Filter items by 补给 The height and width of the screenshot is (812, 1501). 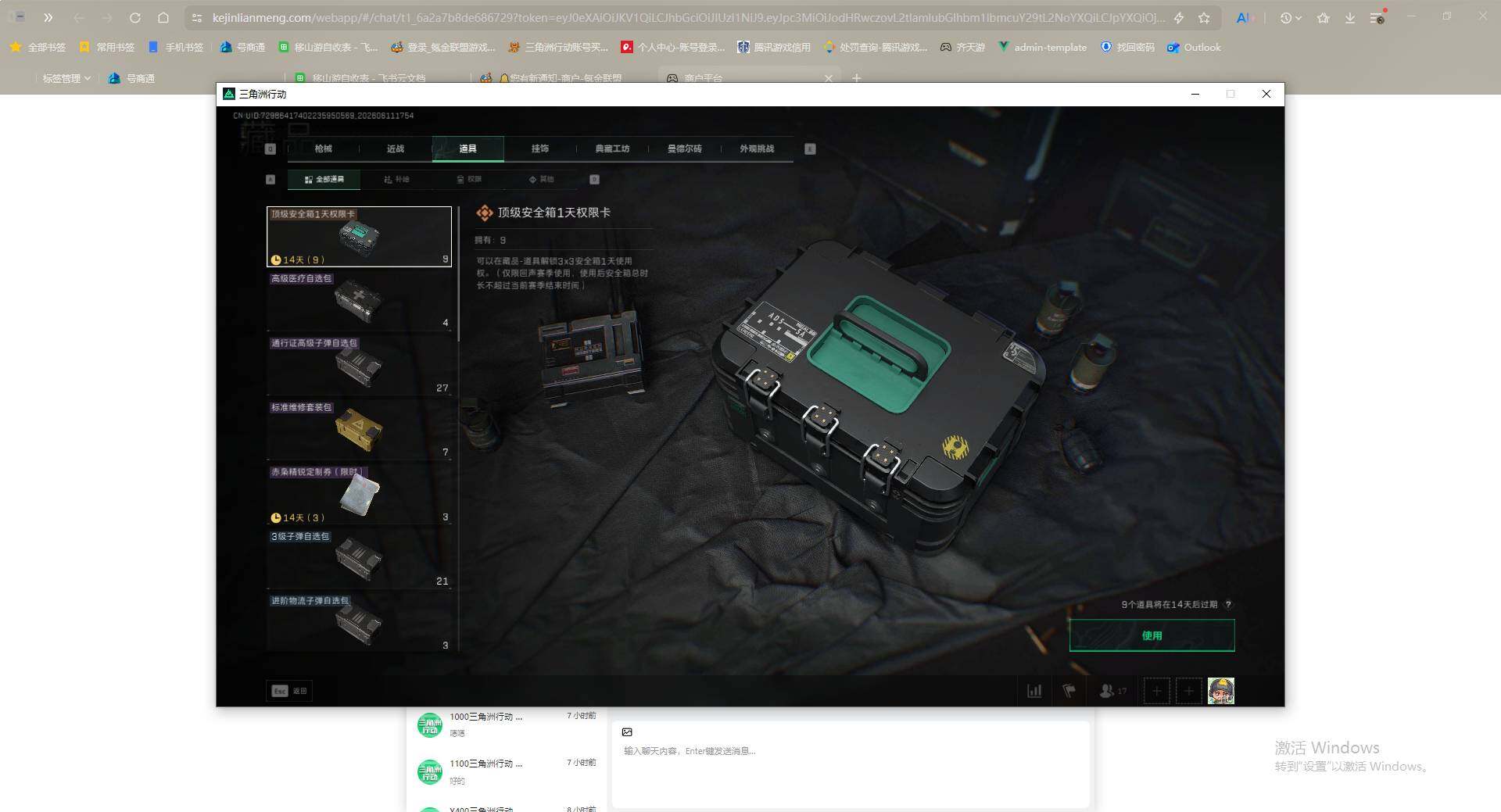(x=396, y=180)
